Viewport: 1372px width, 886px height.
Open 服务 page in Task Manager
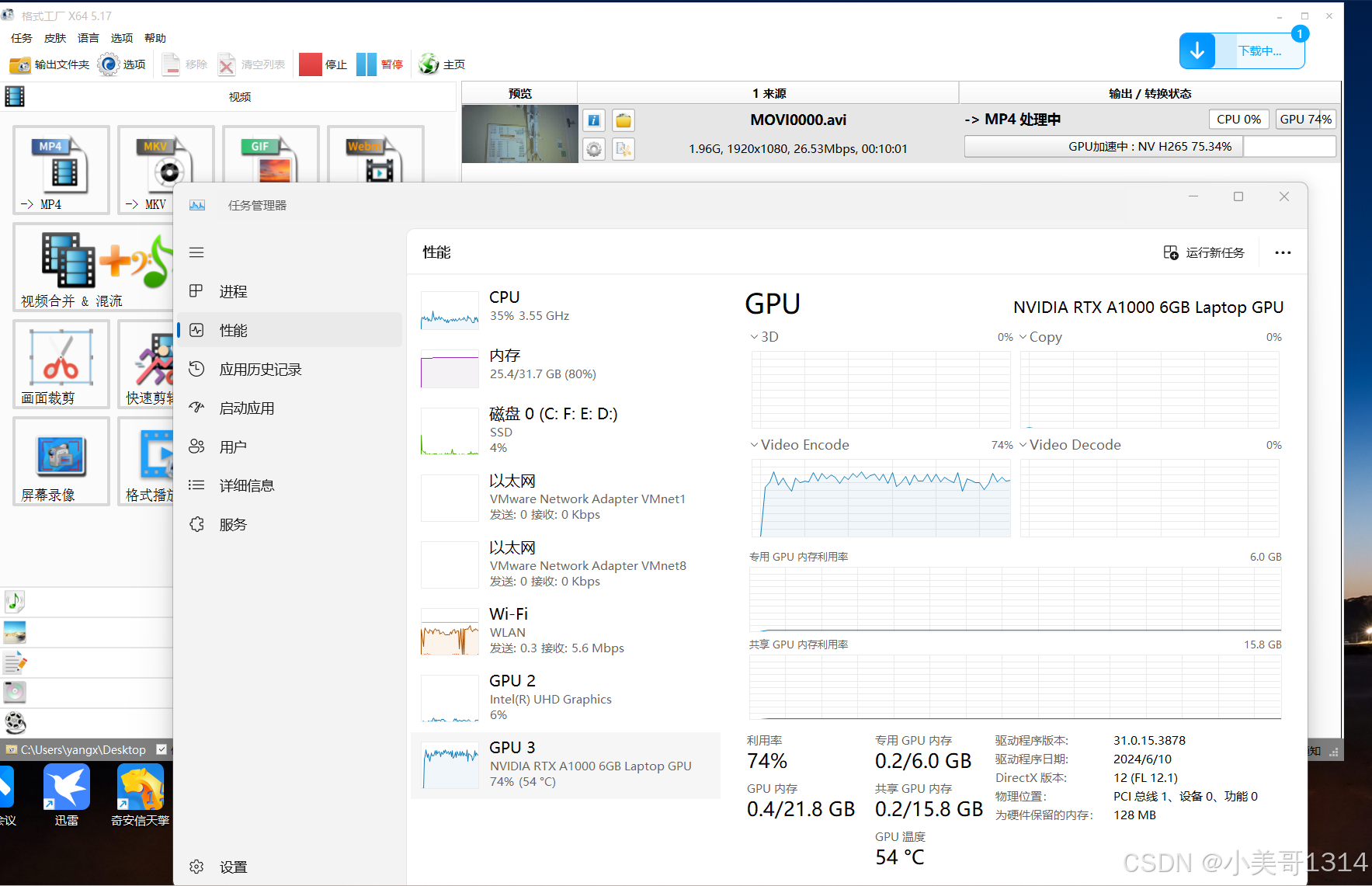tap(290, 524)
